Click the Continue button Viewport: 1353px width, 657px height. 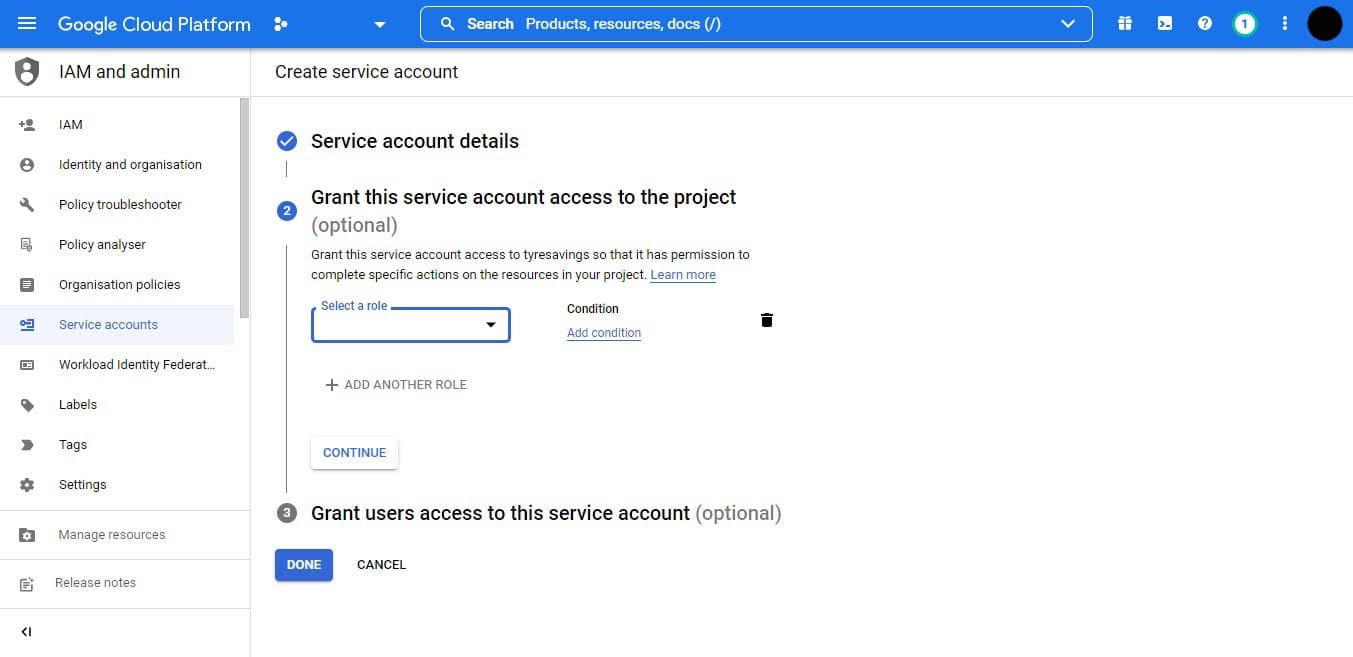click(x=355, y=453)
